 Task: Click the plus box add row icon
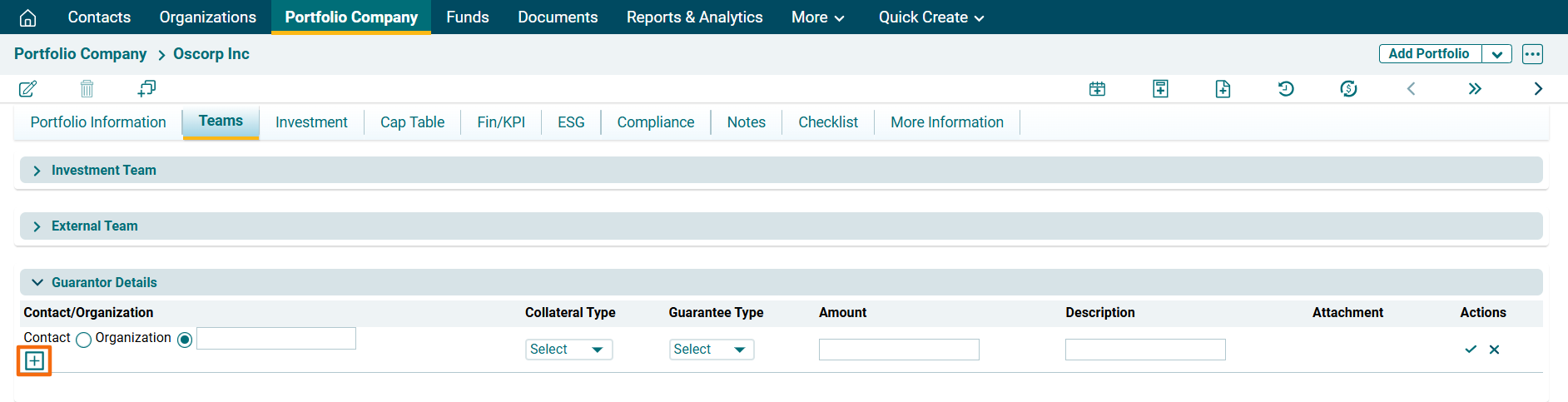click(34, 361)
